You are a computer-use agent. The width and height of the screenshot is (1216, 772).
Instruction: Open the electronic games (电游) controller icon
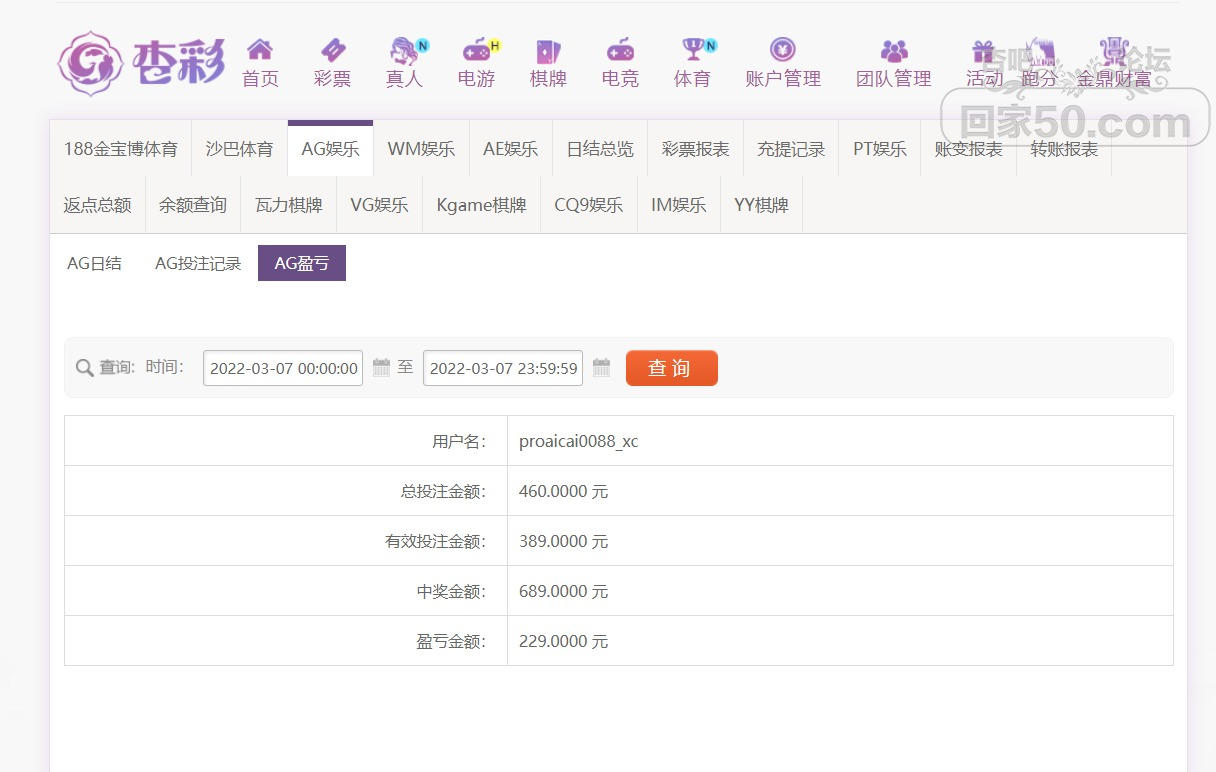[x=476, y=50]
